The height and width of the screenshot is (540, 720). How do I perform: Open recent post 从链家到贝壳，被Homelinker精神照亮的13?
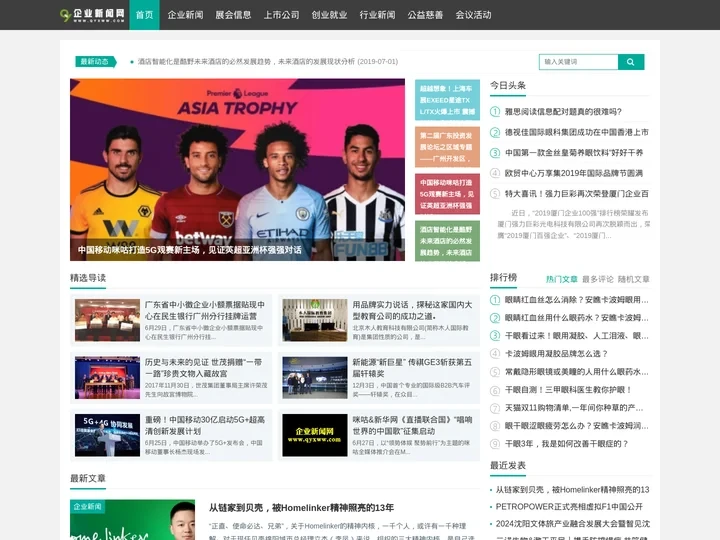tap(573, 489)
